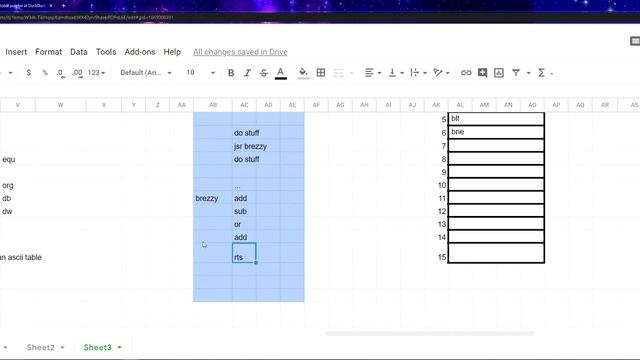The height and width of the screenshot is (360, 640).
Task: Close the current browser tab
Action: (51, 6)
